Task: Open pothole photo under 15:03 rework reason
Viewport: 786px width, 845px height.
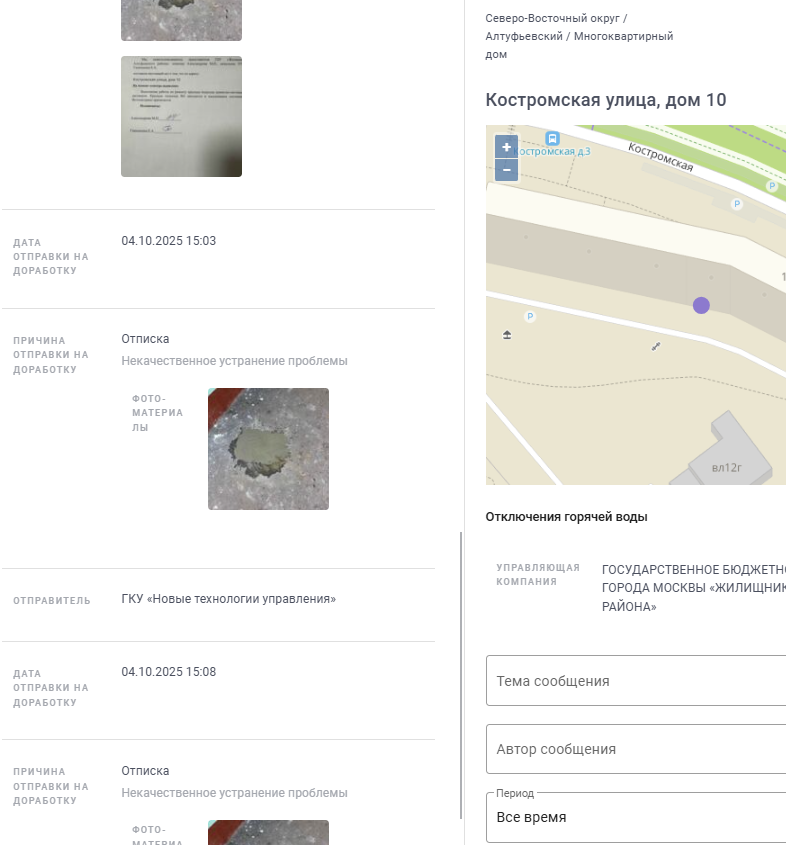Action: tap(268, 449)
